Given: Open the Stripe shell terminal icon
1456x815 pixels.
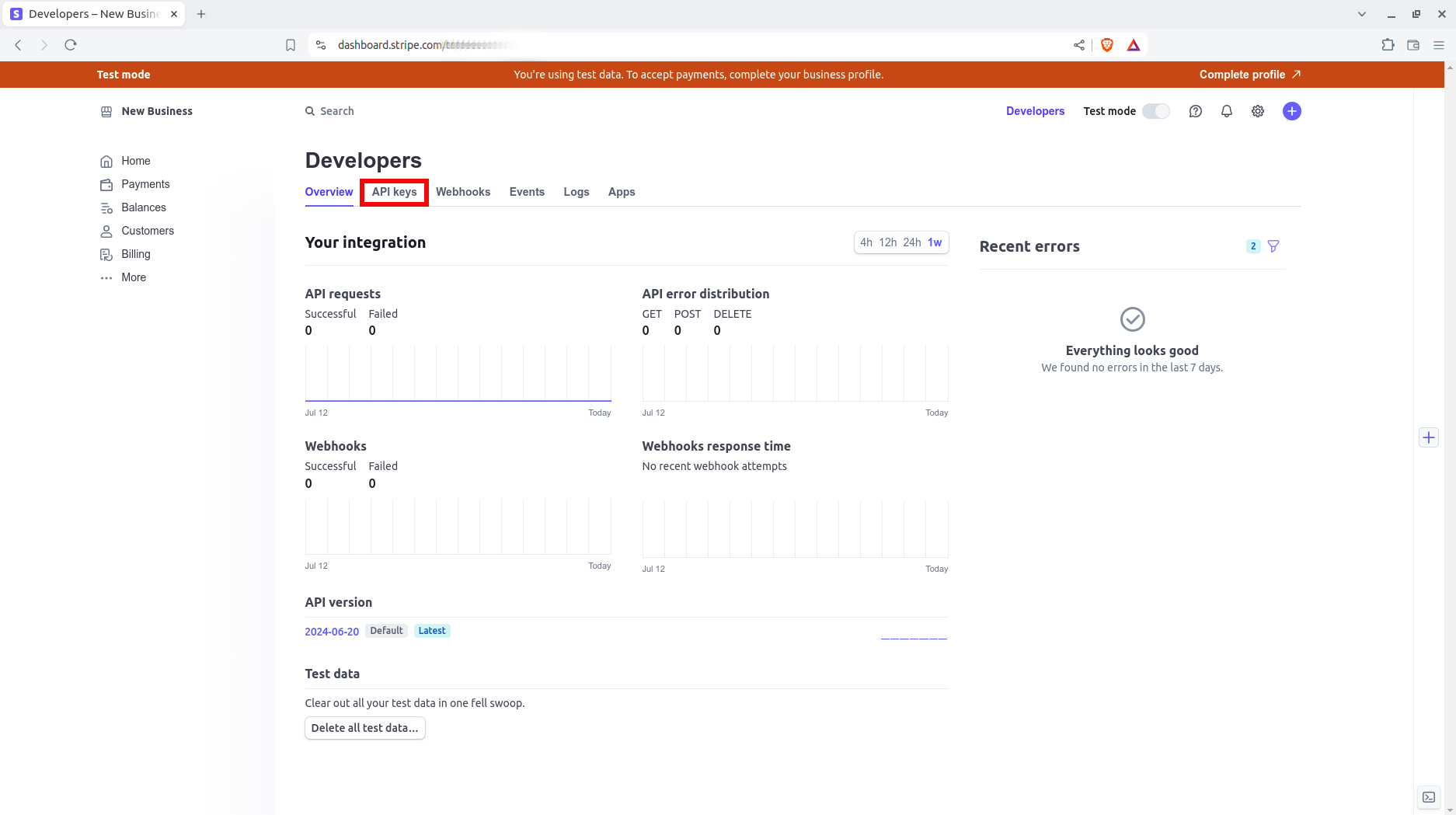Looking at the screenshot, I should coord(1428,797).
